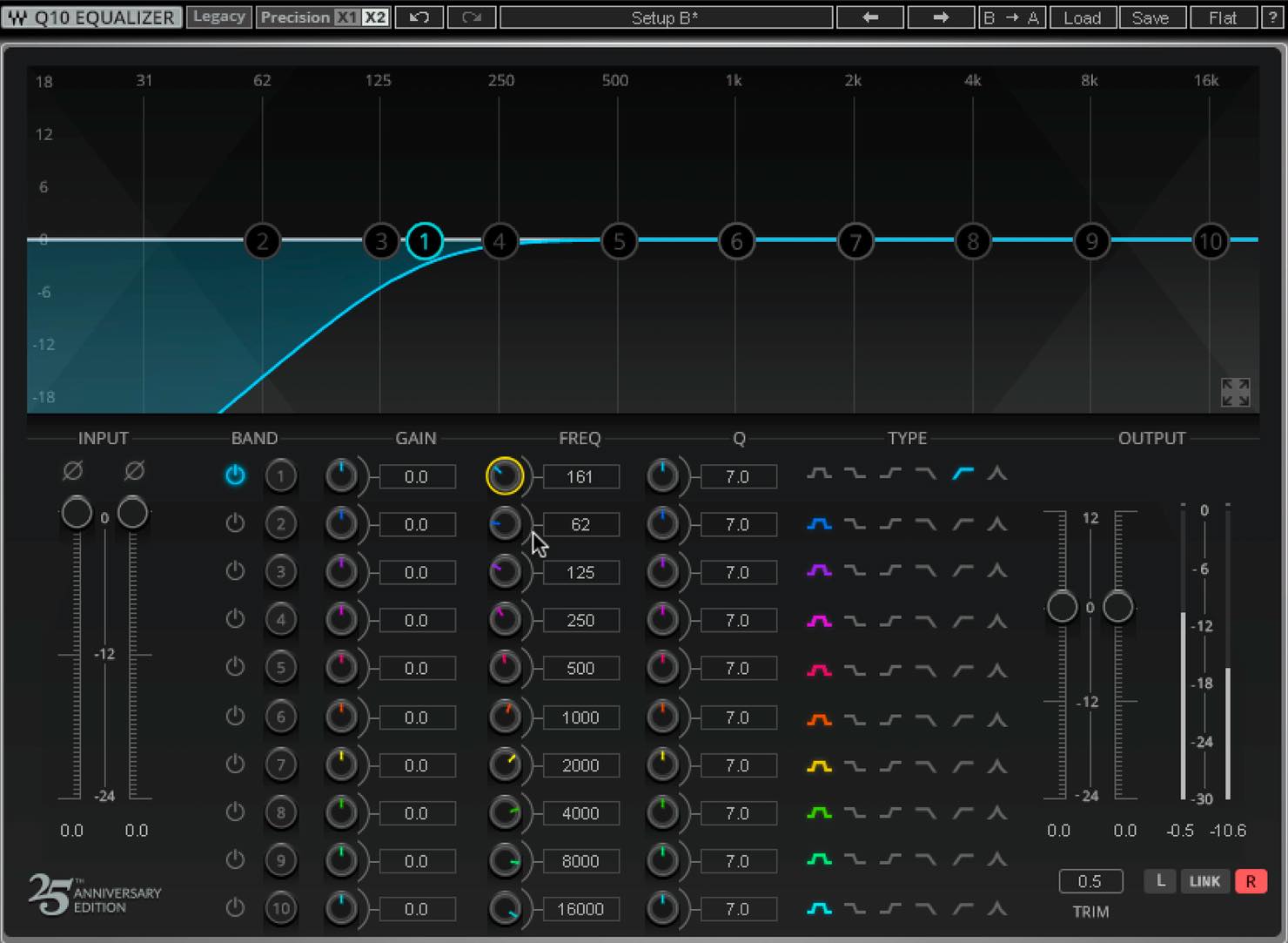Open the Load menu
The image size is (1288, 943).
click(1082, 17)
